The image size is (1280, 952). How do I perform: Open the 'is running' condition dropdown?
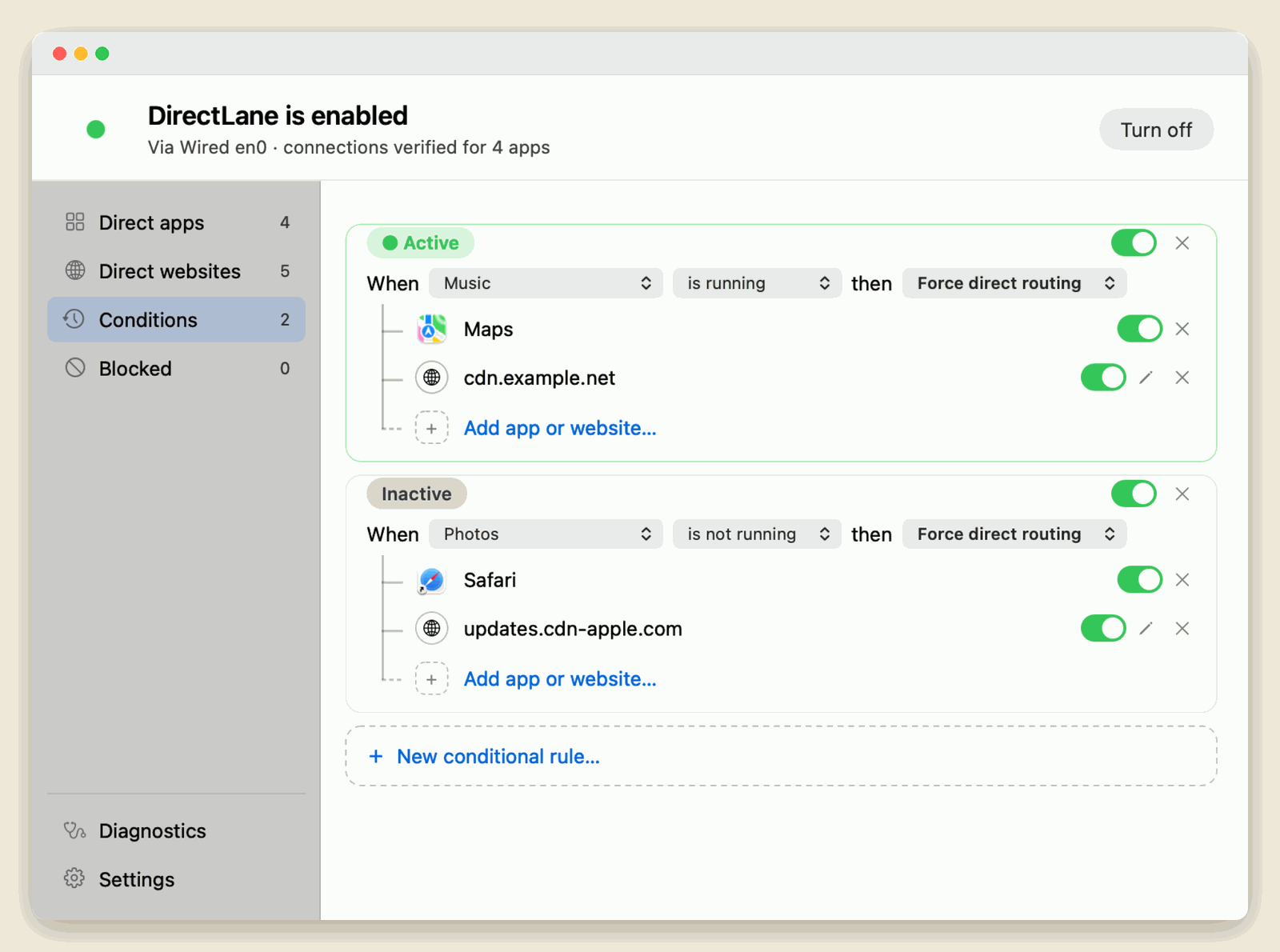click(757, 283)
